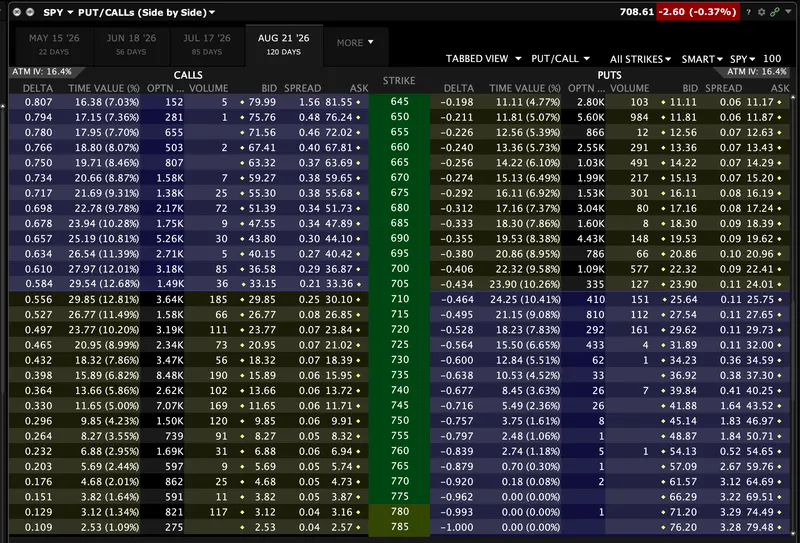
Task: Open the settings gear icon
Action: [x=761, y=11]
